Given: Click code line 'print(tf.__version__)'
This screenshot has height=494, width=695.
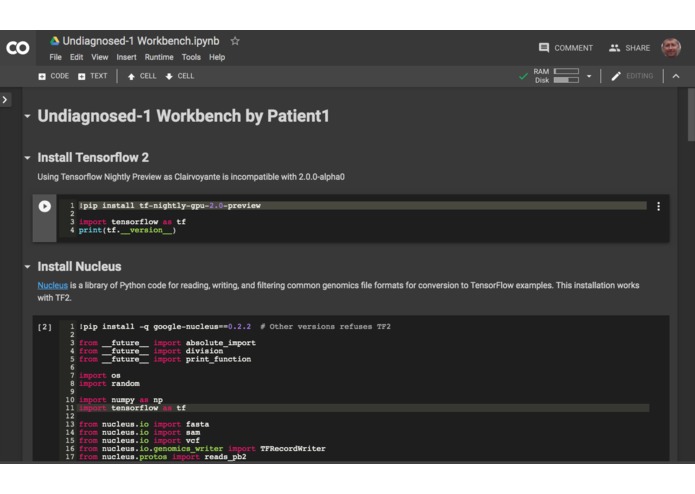Looking at the screenshot, I should (x=128, y=230).
